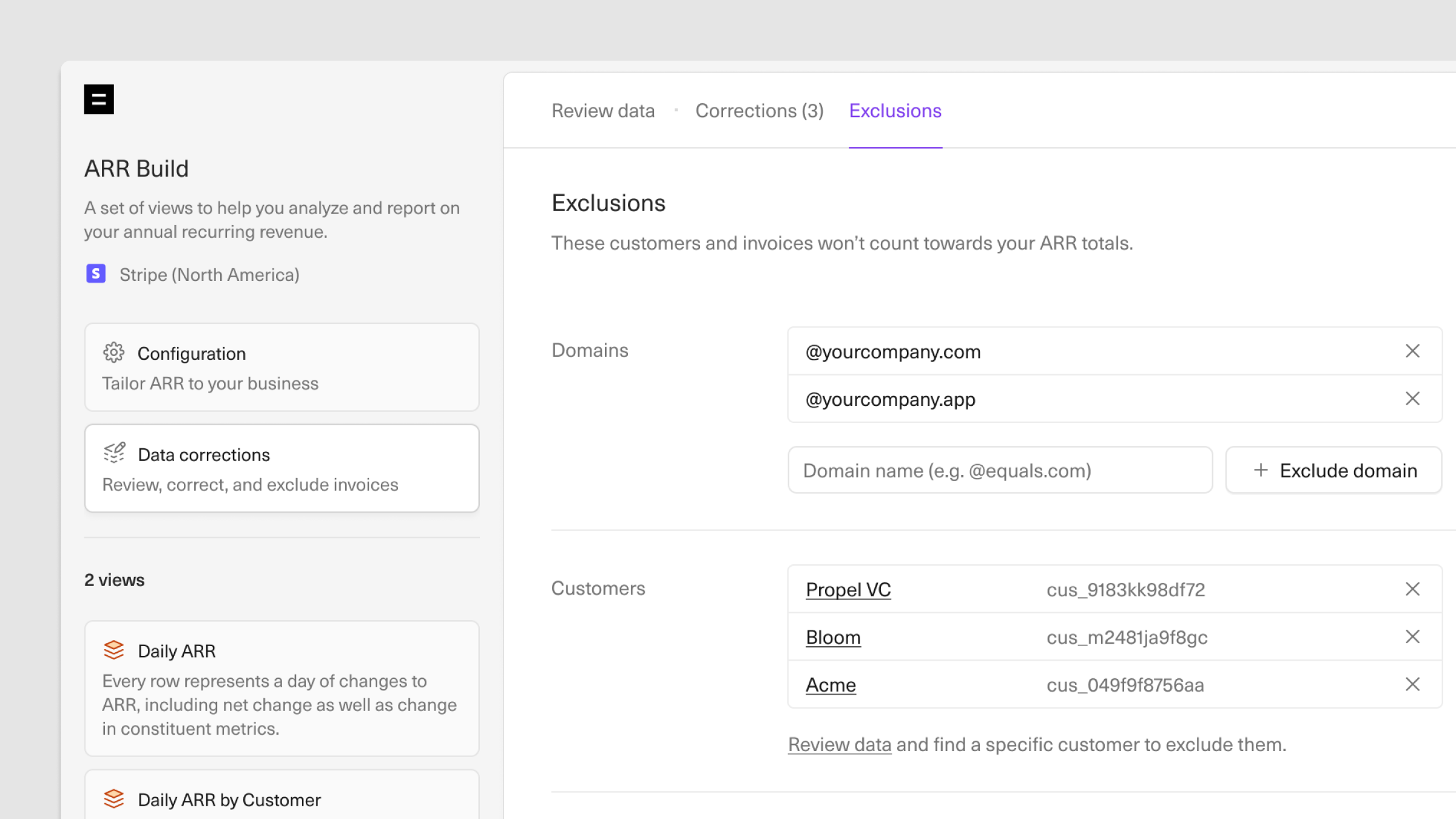Screen dimensions: 1456x819
Task: Click the Stripe source icon
Action: click(x=96, y=274)
